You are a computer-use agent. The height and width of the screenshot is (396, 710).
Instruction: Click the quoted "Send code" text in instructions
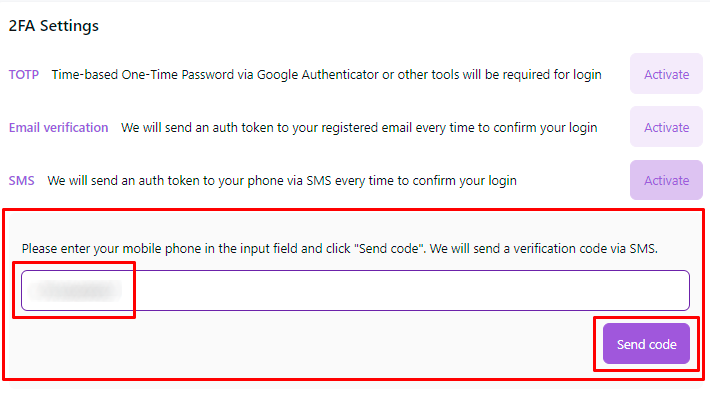[x=389, y=248]
